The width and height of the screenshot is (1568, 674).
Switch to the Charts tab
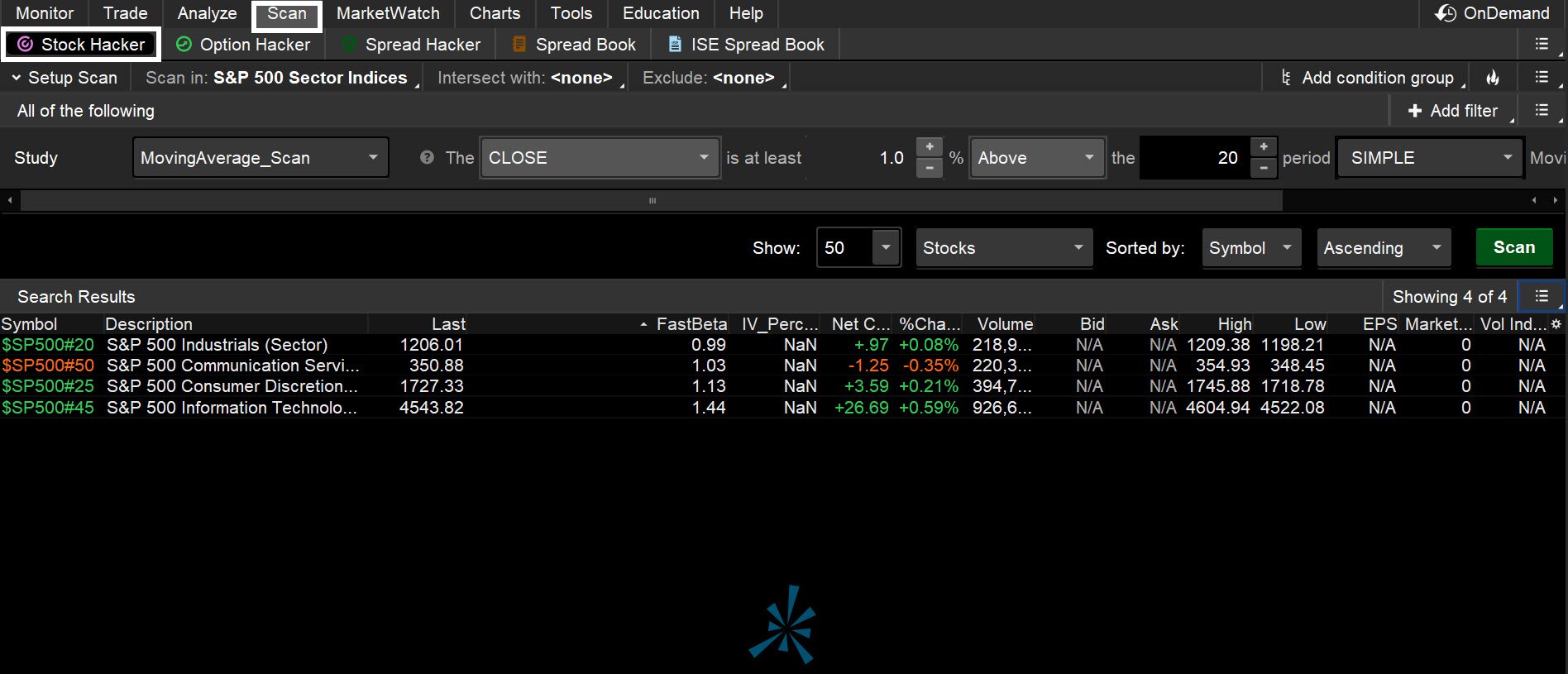point(495,13)
